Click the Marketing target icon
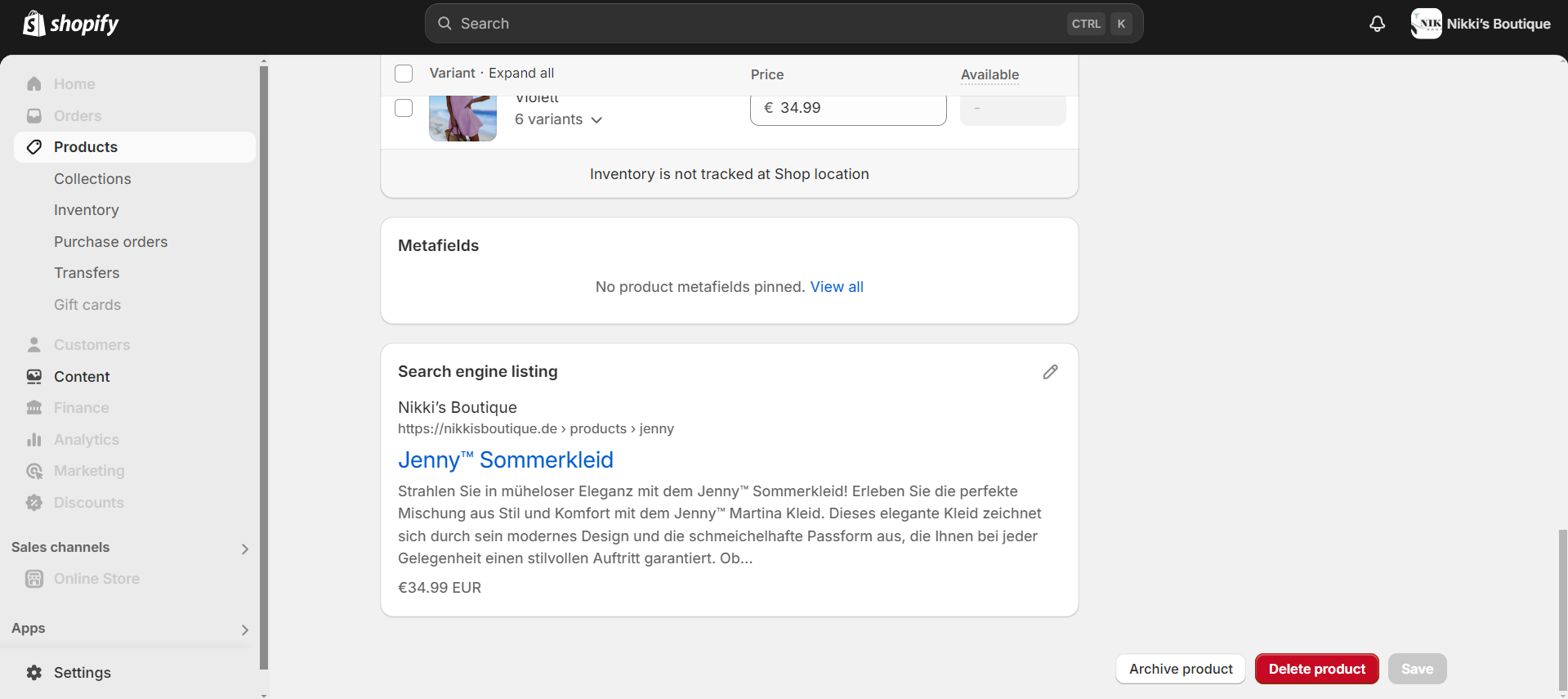1568x699 pixels. pyautogui.click(x=34, y=471)
